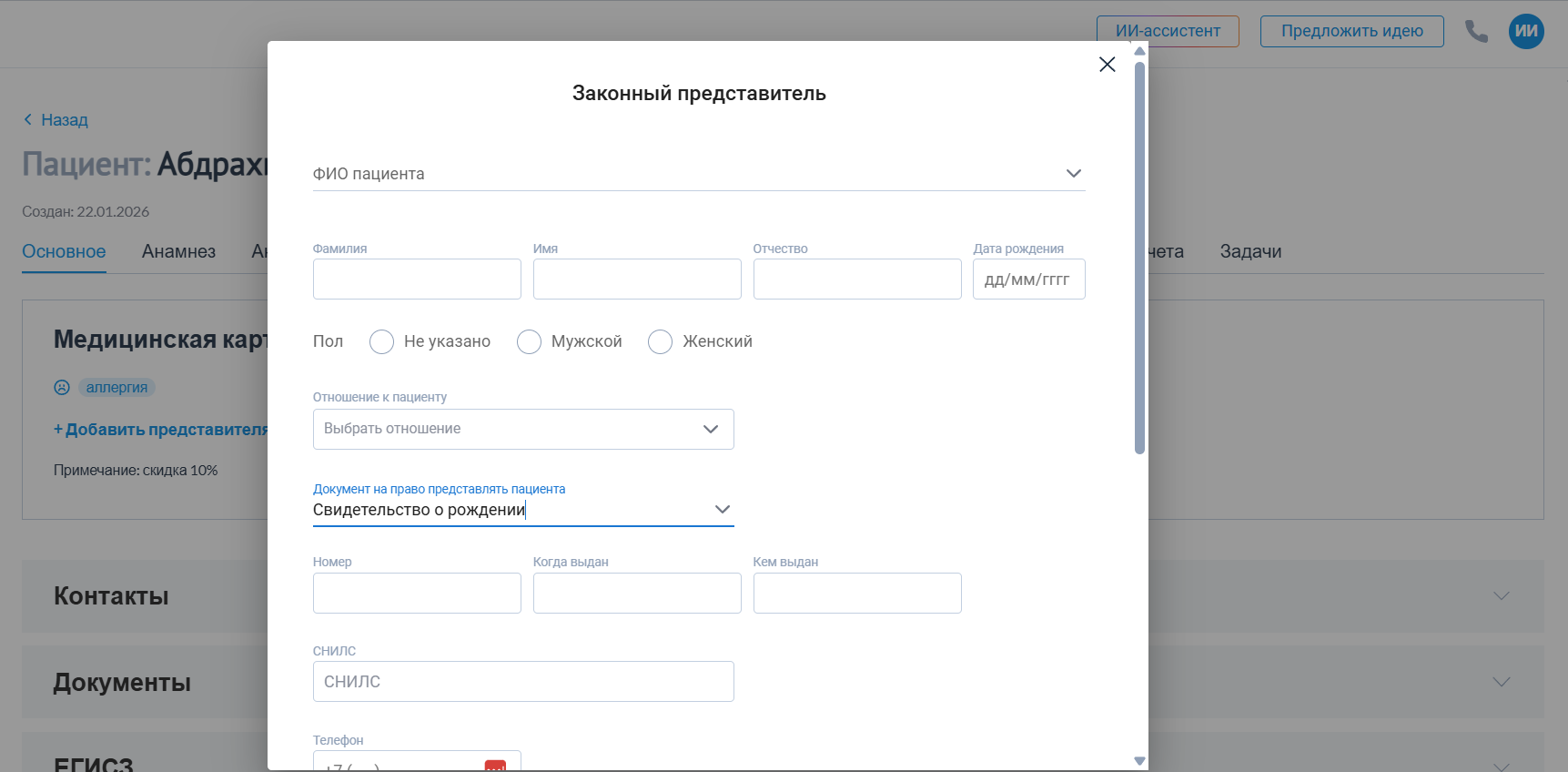Switch to the Анамнез tab
The image size is (1568, 772).
click(x=178, y=251)
